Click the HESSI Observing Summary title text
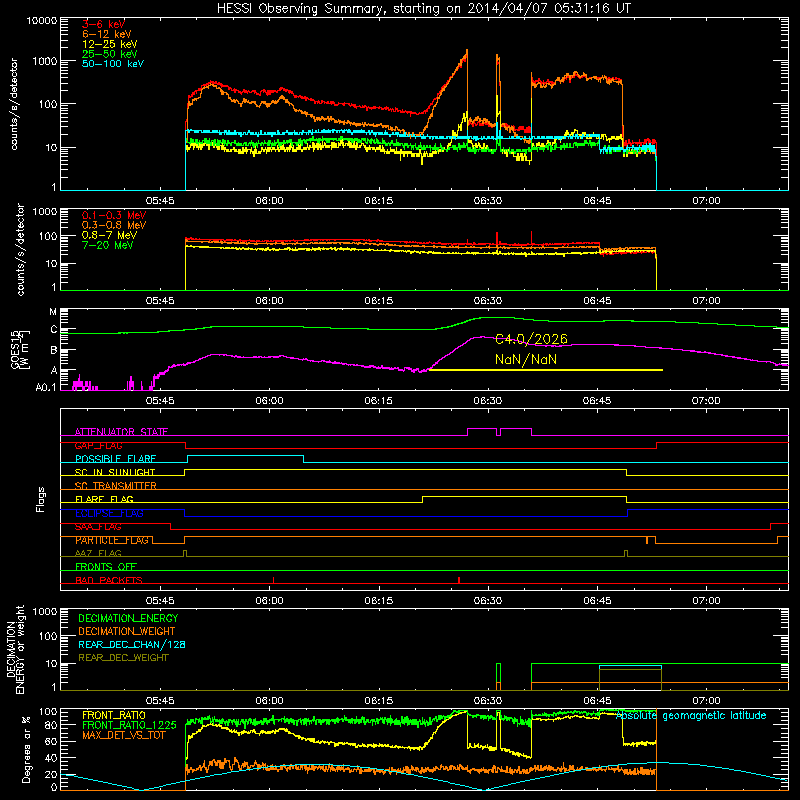The width and height of the screenshot is (800, 800). coord(423,9)
